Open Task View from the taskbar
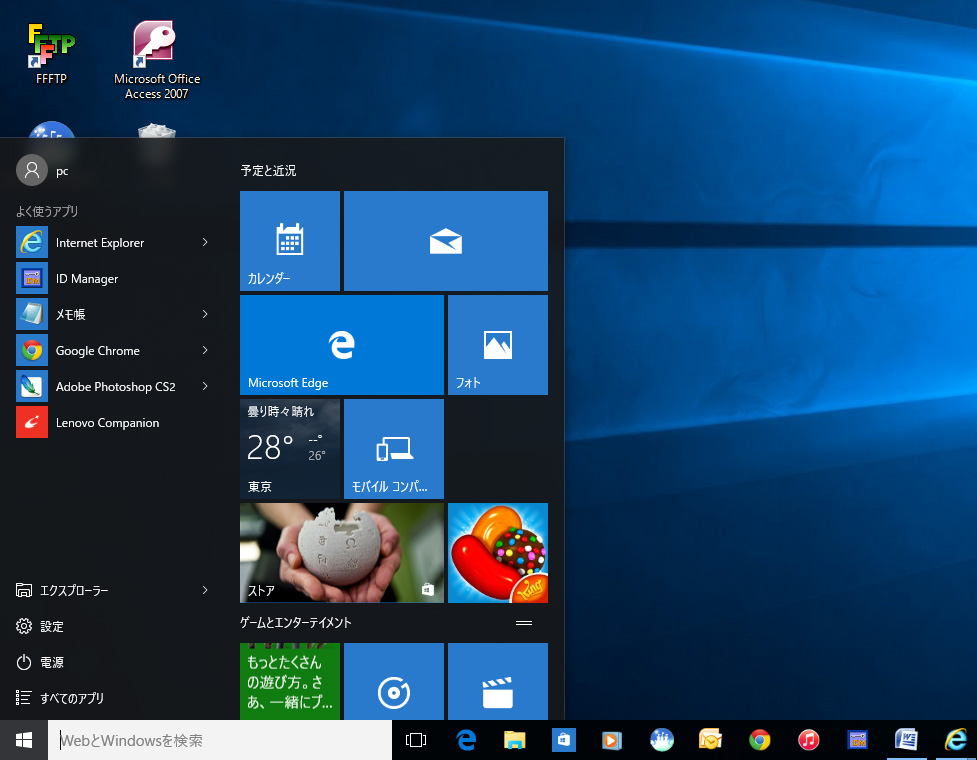The width and height of the screenshot is (977, 760). tap(416, 740)
